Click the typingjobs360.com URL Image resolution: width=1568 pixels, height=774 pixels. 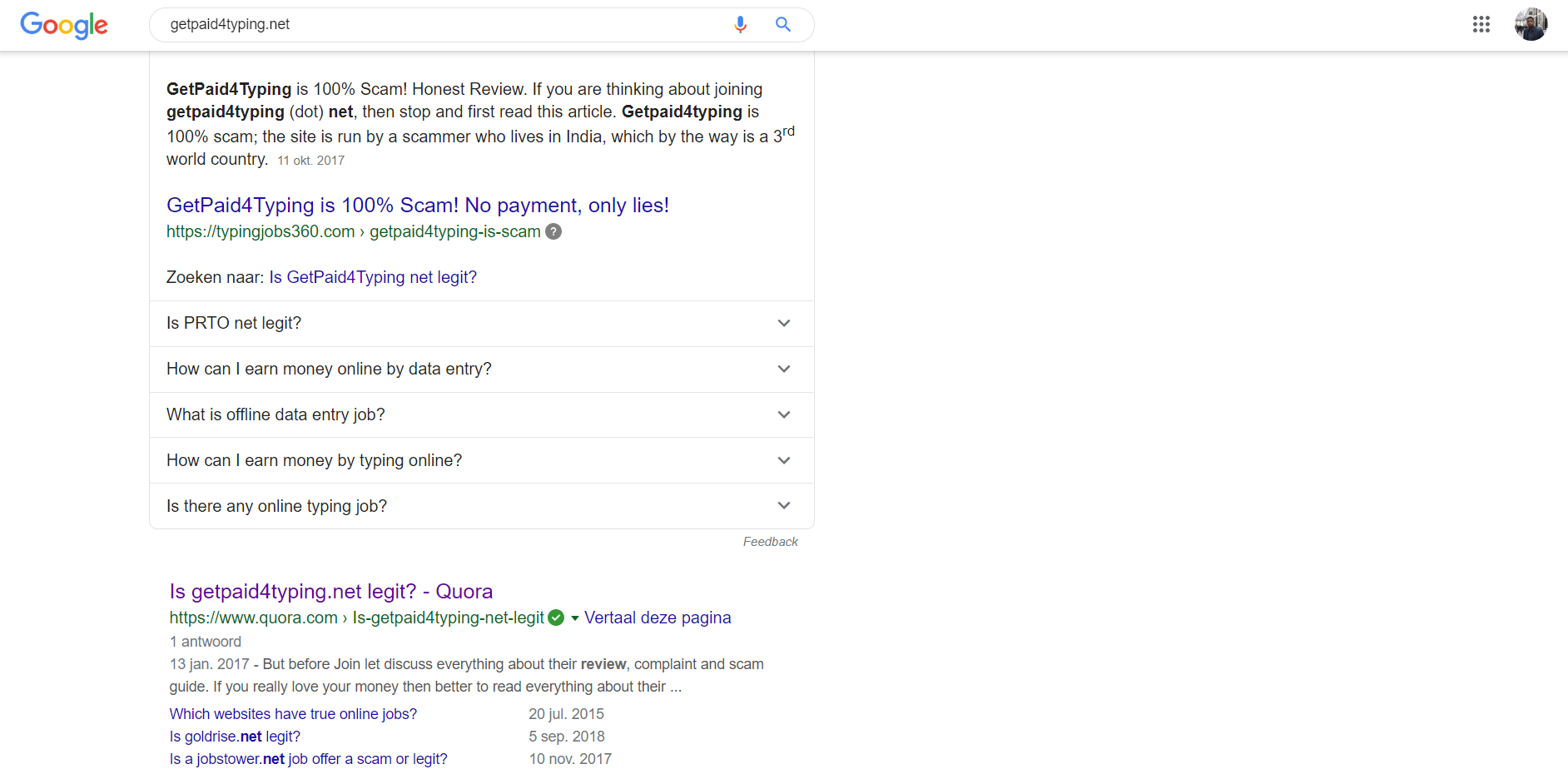[354, 232]
